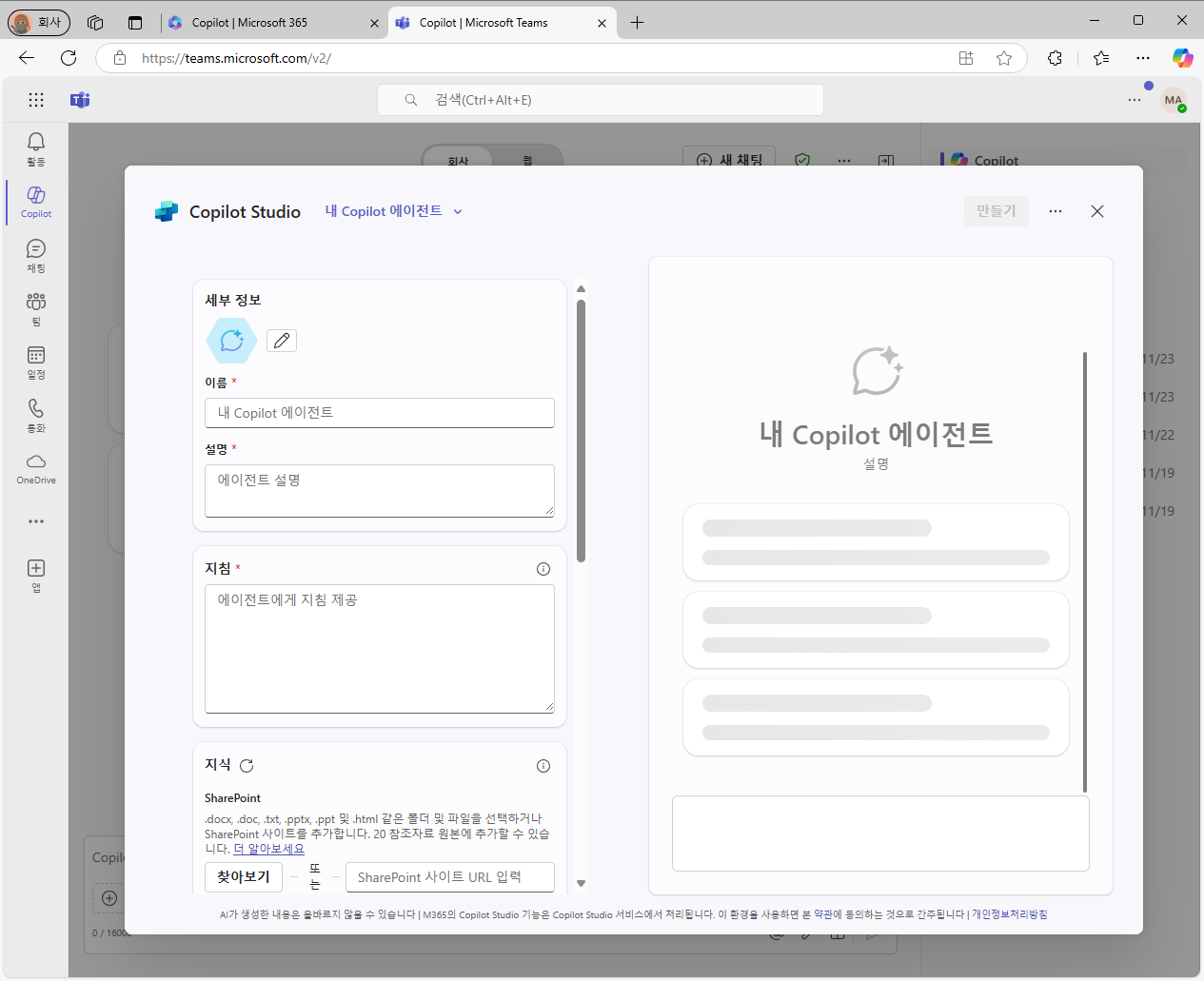
Task: Close the Copilot Microsoft 365 tab
Action: pos(374,23)
